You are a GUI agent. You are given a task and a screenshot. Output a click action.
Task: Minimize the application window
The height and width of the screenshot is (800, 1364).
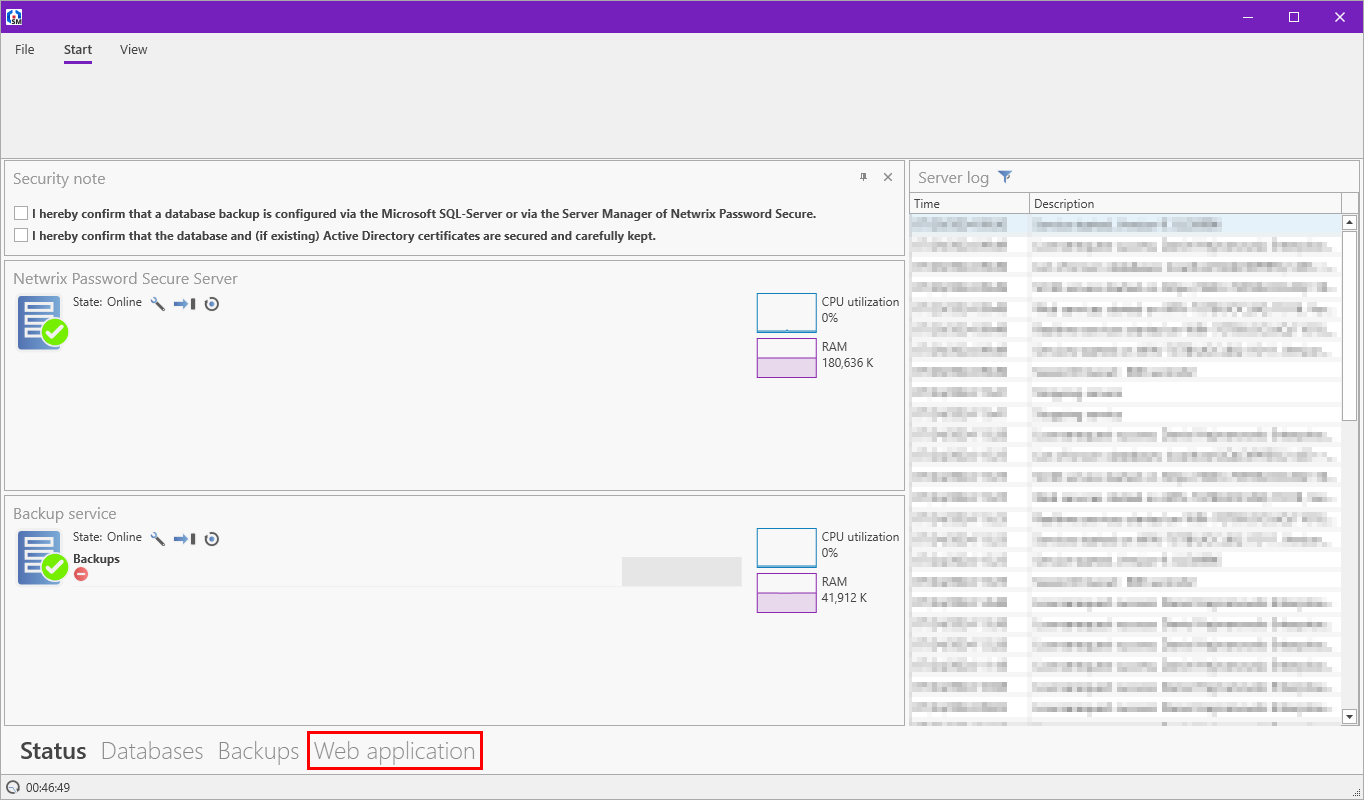[1248, 17]
